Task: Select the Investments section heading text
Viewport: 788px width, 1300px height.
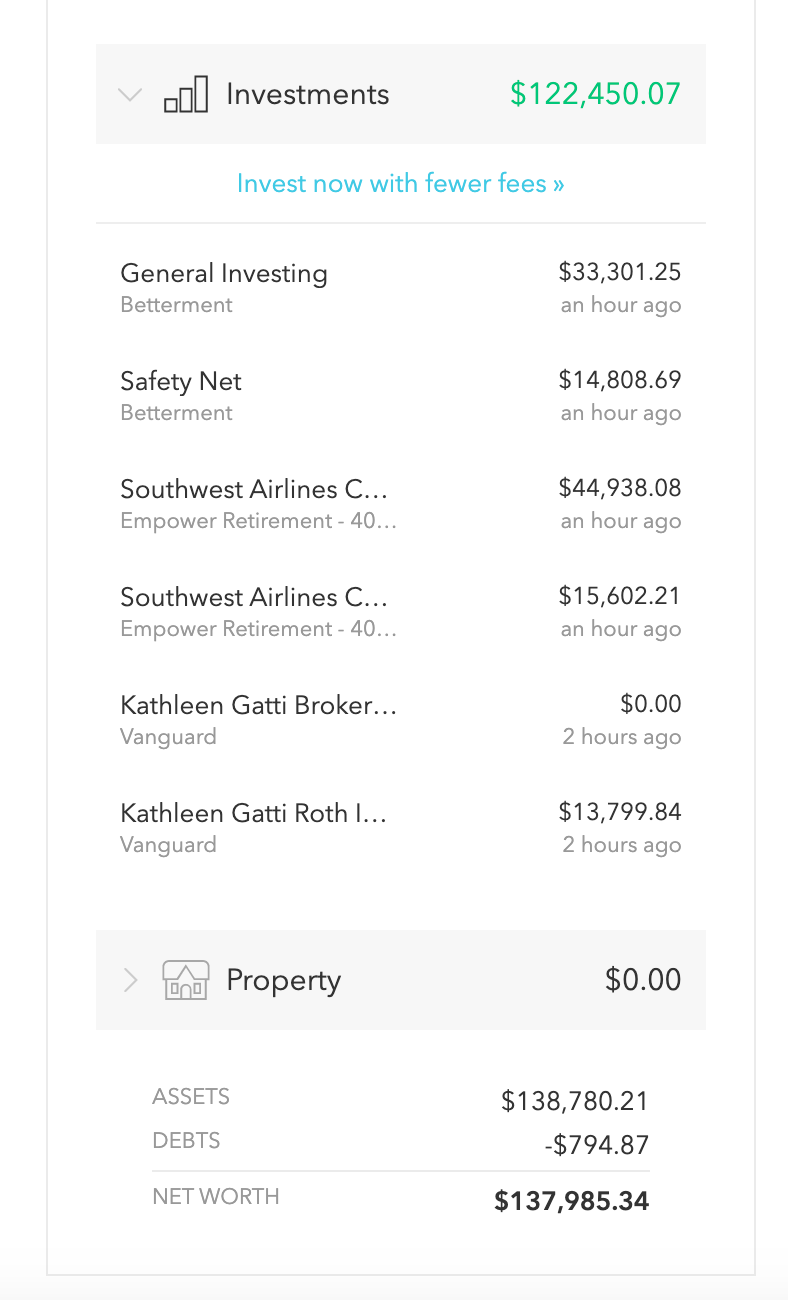Action: [307, 95]
